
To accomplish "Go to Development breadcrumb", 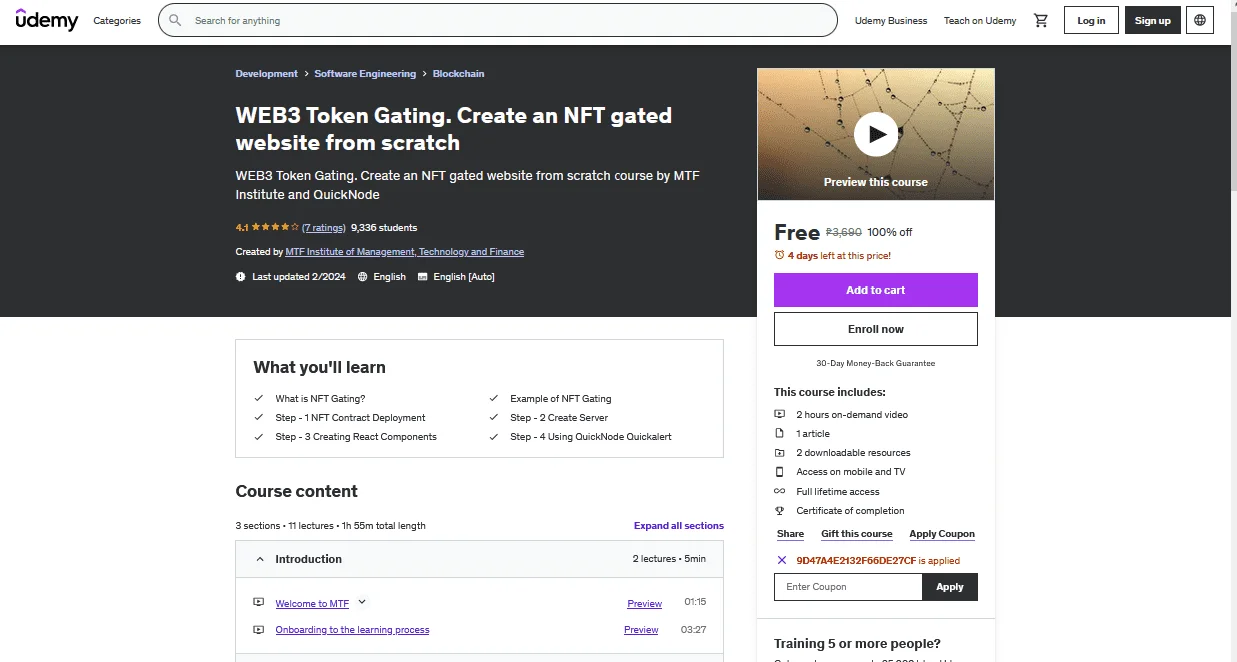I will (266, 73).
